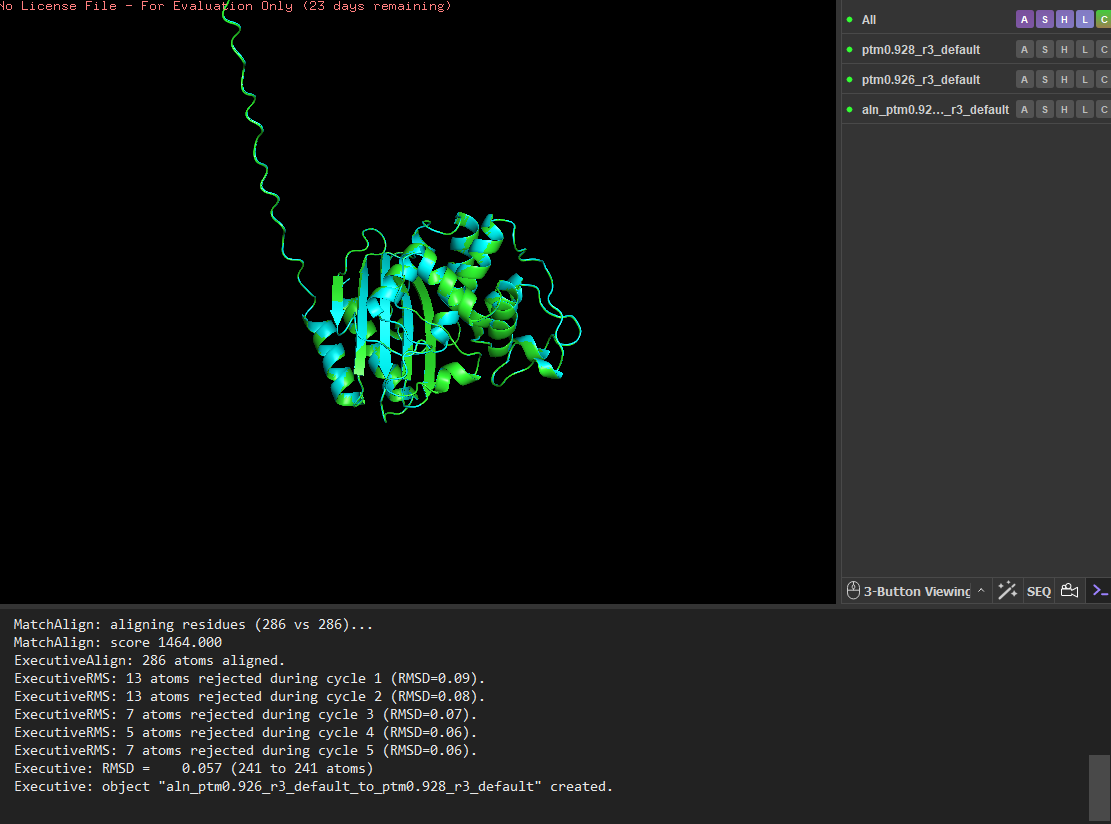The height and width of the screenshot is (824, 1111).
Task: Click the mouse icon beside 3-Button Viewing
Action: (853, 591)
